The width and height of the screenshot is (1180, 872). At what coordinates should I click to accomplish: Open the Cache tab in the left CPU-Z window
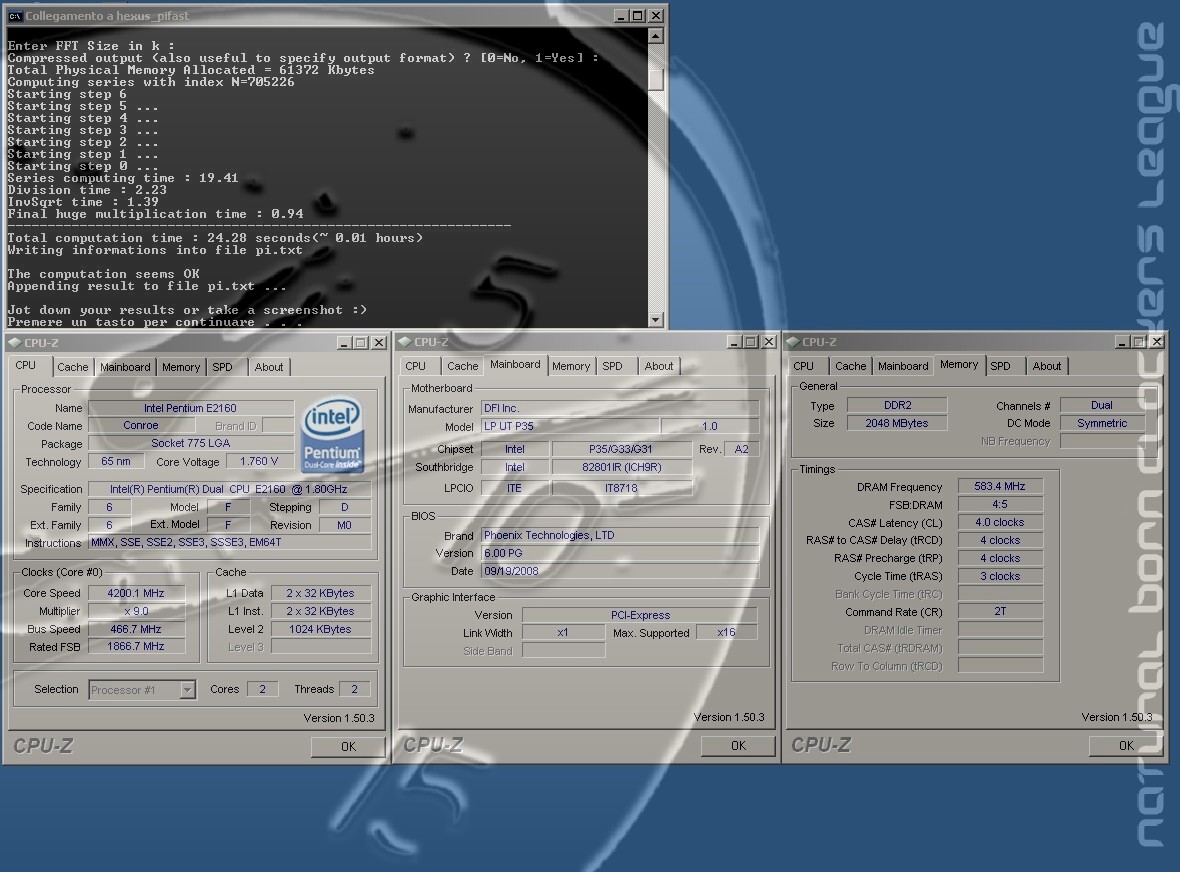tap(73, 367)
